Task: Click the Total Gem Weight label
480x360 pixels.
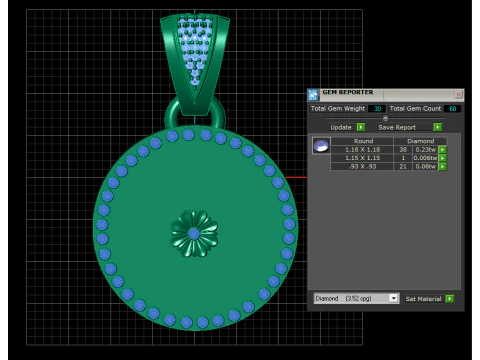Action: click(338, 109)
